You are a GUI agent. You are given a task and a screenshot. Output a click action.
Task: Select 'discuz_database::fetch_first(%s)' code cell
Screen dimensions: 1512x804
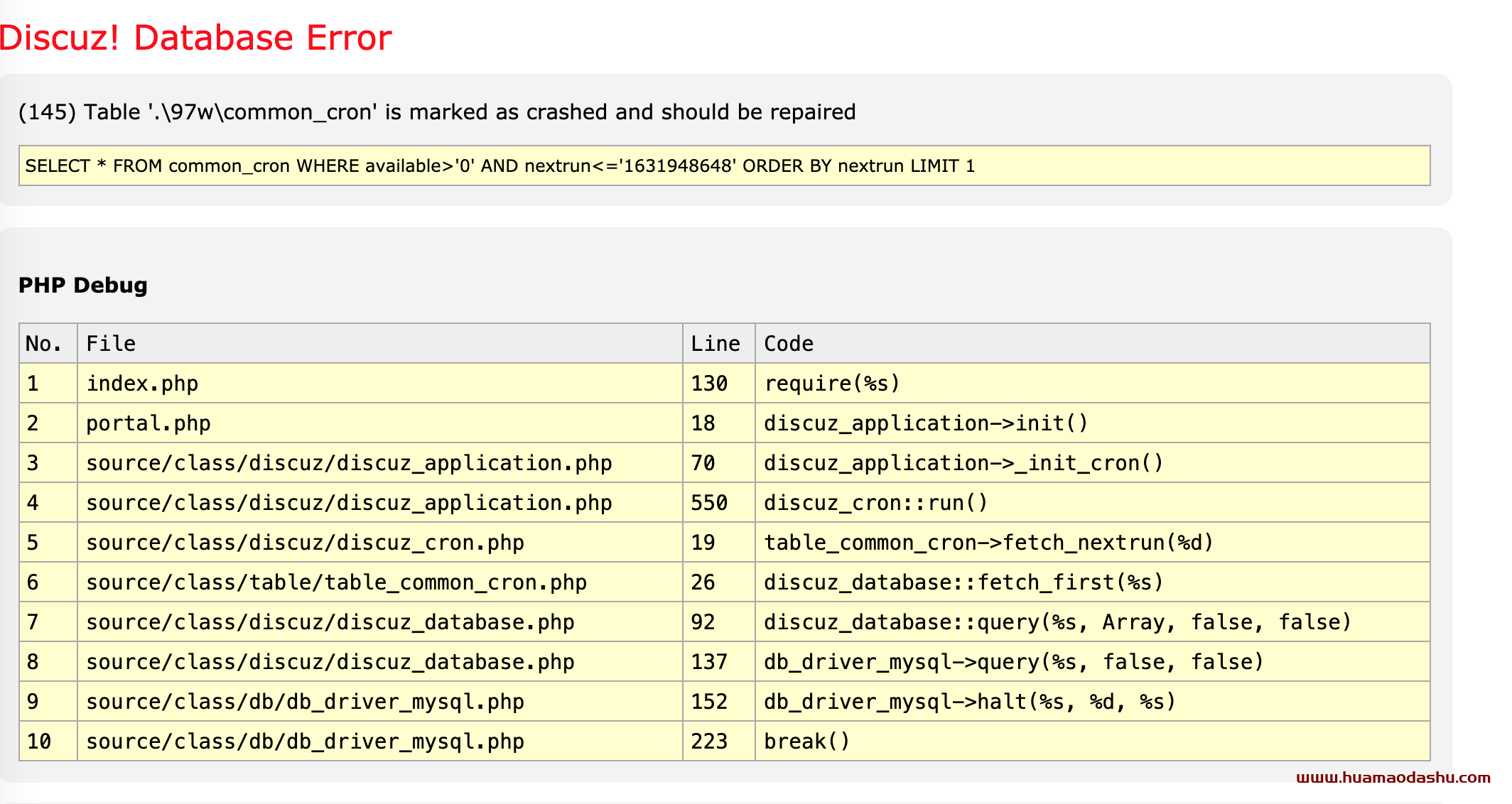1092,582
